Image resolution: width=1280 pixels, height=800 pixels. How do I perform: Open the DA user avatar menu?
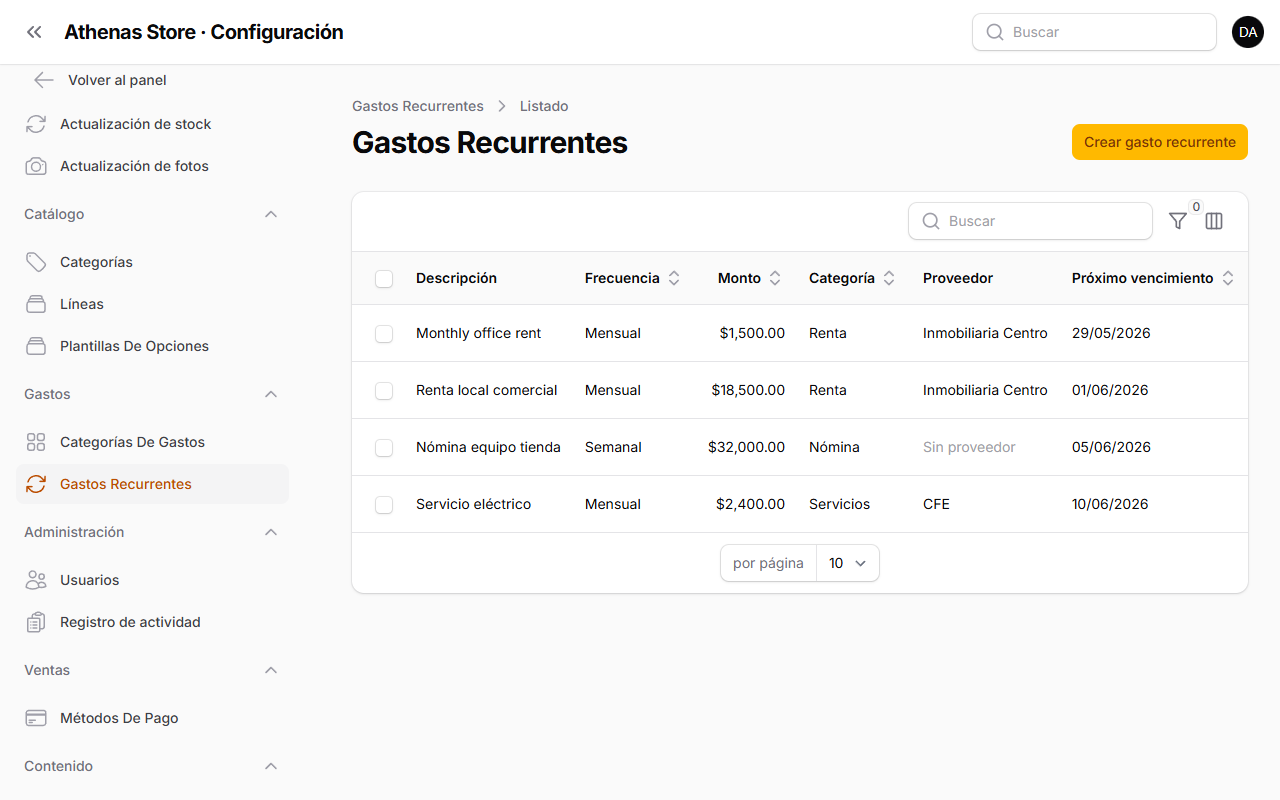pos(1248,32)
